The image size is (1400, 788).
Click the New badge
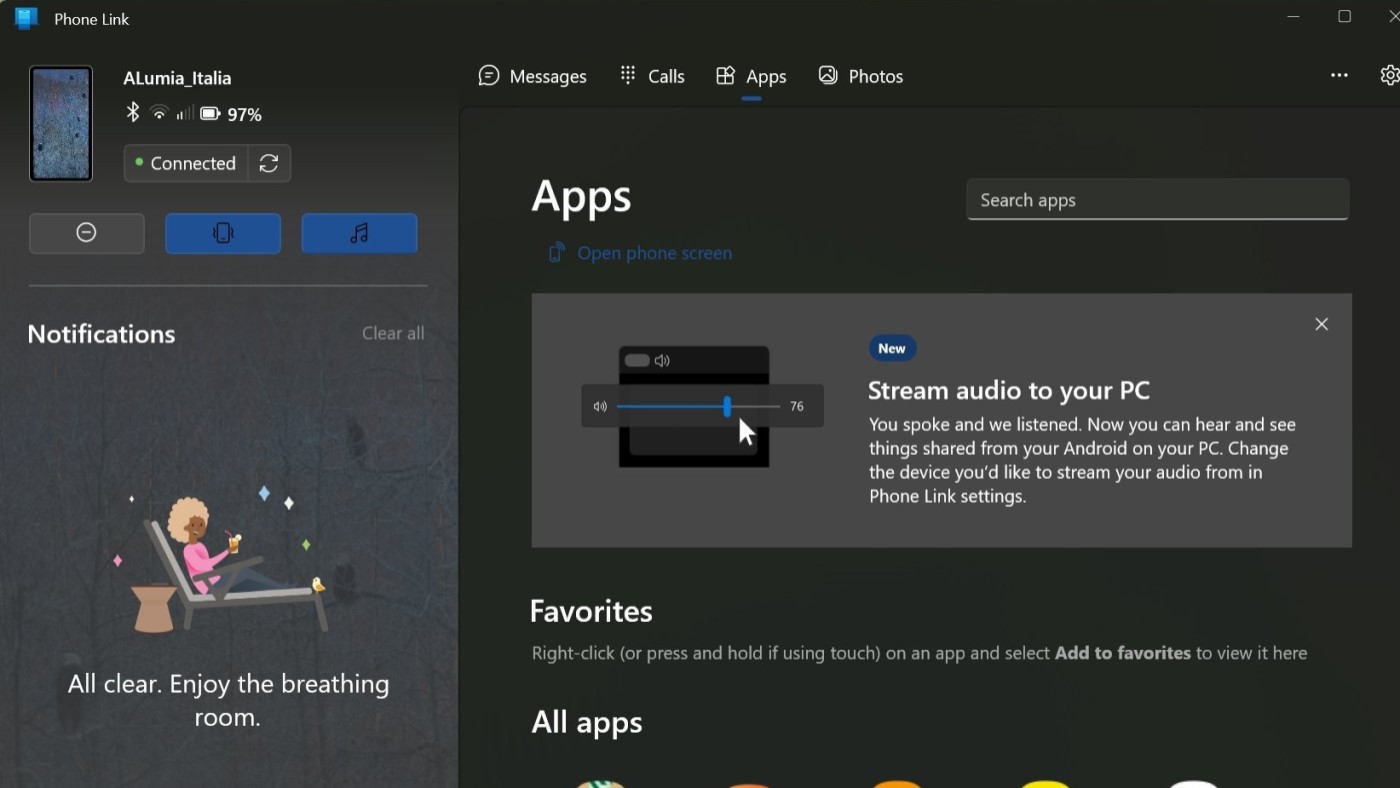(x=892, y=348)
